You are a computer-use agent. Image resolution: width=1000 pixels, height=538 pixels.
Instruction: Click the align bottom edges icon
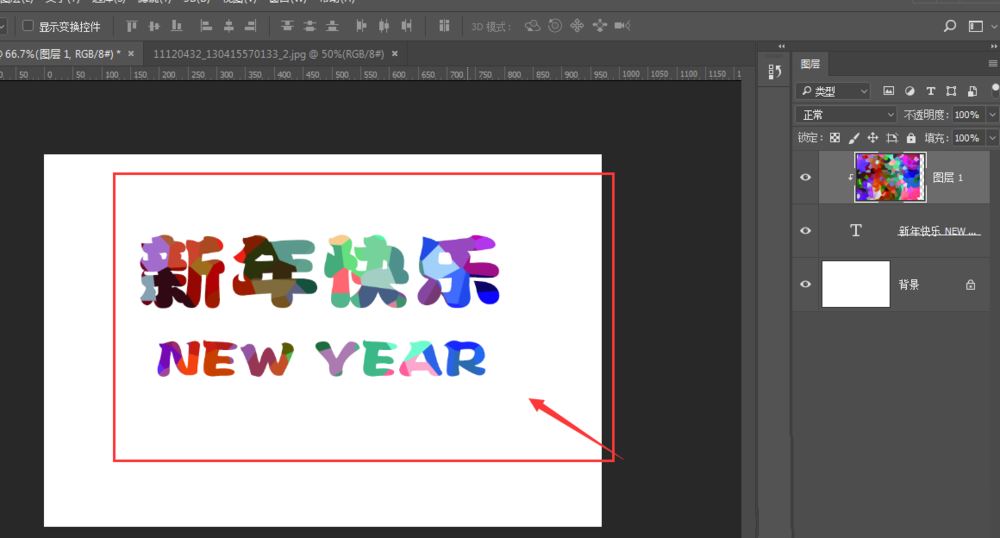[177, 26]
